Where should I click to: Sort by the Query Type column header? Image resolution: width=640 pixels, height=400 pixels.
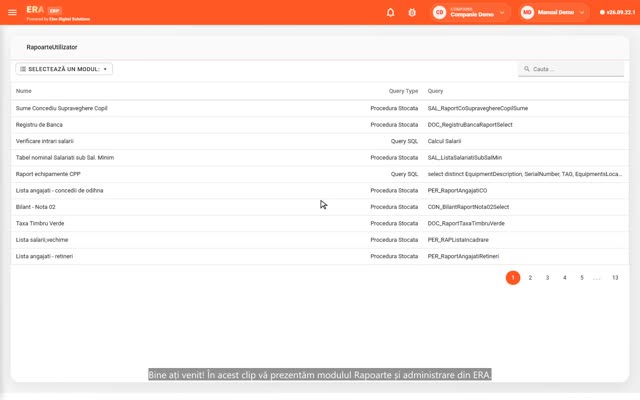[403, 91]
